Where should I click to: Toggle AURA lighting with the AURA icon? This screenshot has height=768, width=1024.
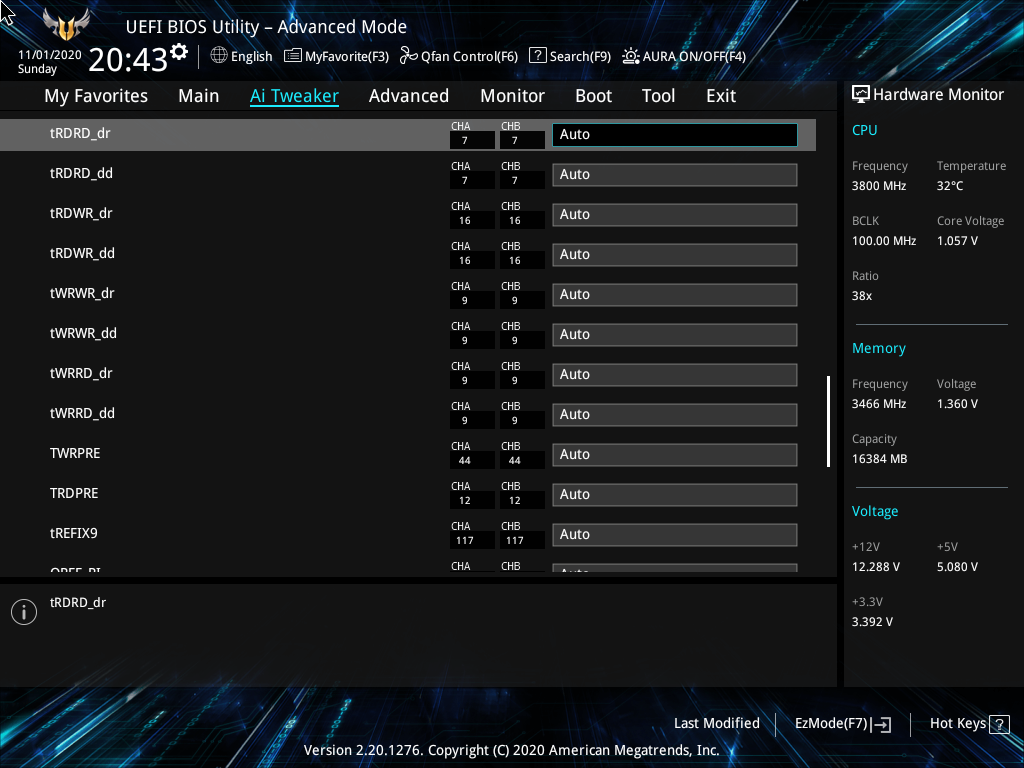click(x=630, y=56)
